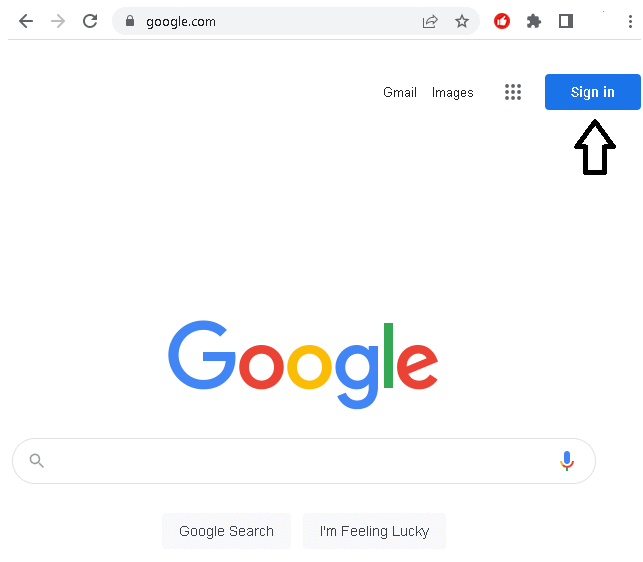Bookmark this tab with the star icon

(x=462, y=21)
